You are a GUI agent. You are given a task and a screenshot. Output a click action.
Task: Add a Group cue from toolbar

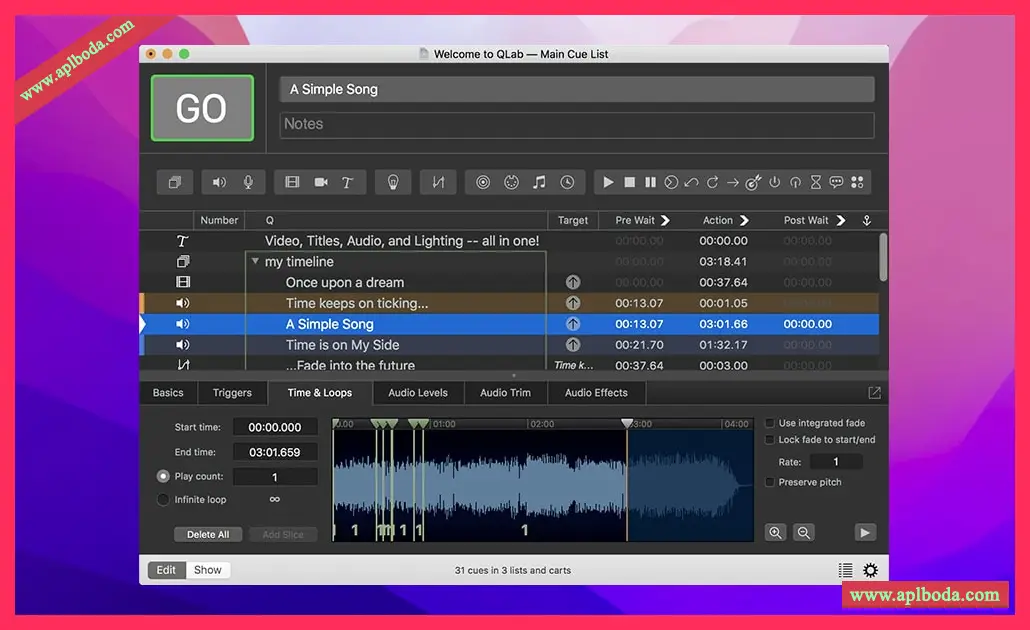click(175, 182)
